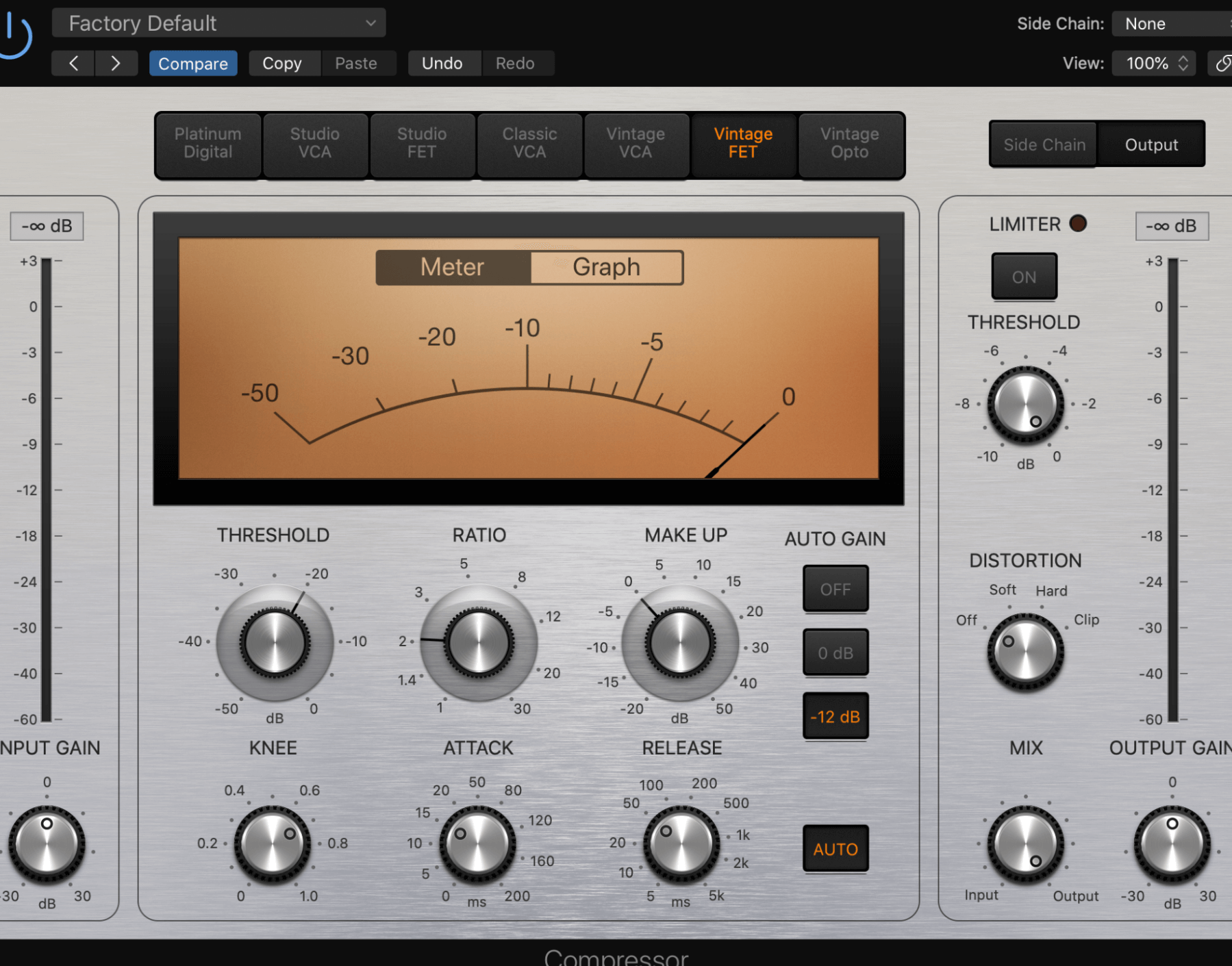The width and height of the screenshot is (1232, 966).
Task: Click the RELEASE knob
Action: click(x=681, y=845)
